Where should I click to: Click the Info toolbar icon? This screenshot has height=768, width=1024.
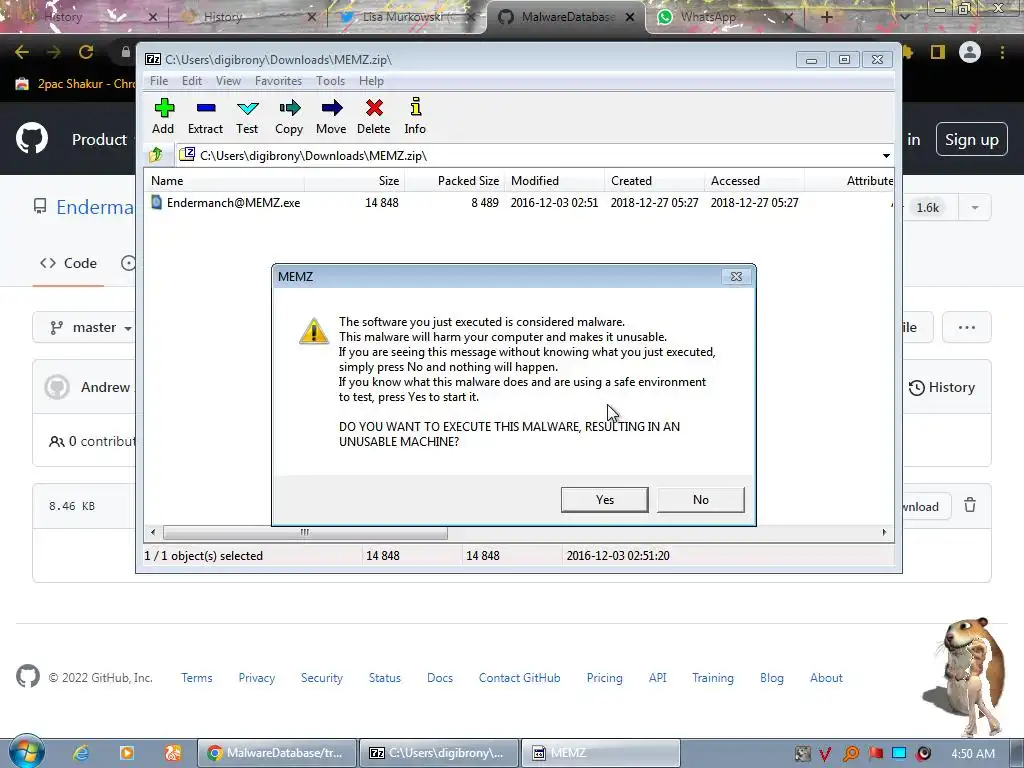[415, 116]
